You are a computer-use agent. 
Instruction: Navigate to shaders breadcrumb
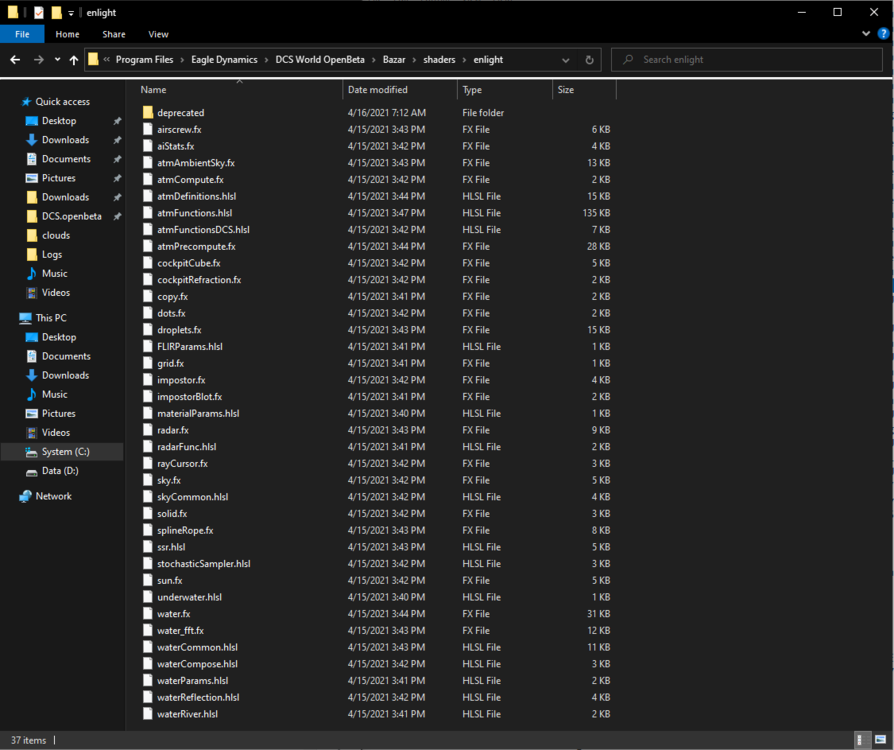pos(439,59)
